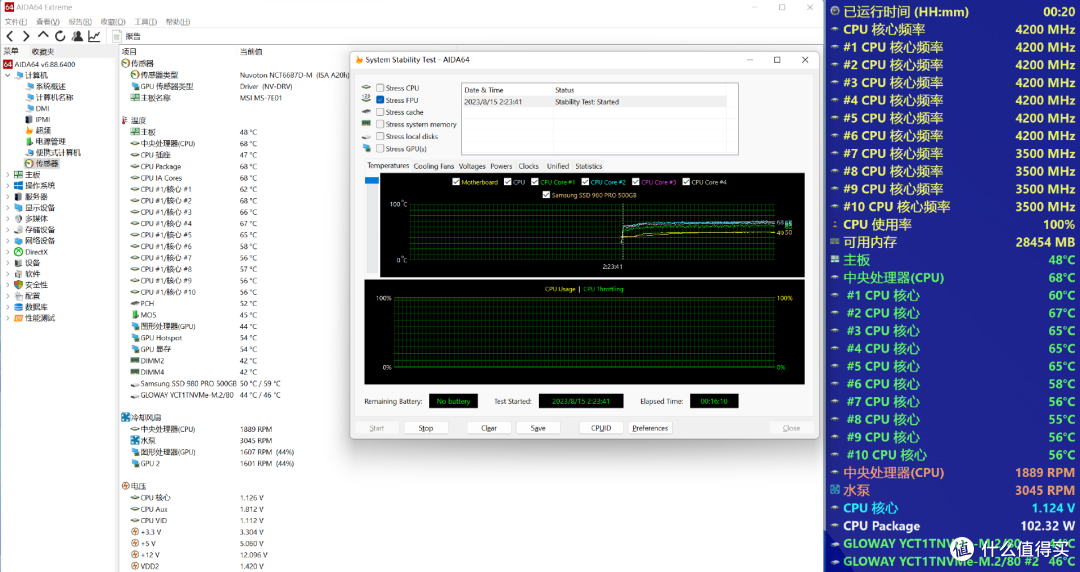Click the 多媒体 multimedia icon in tree

(19, 218)
